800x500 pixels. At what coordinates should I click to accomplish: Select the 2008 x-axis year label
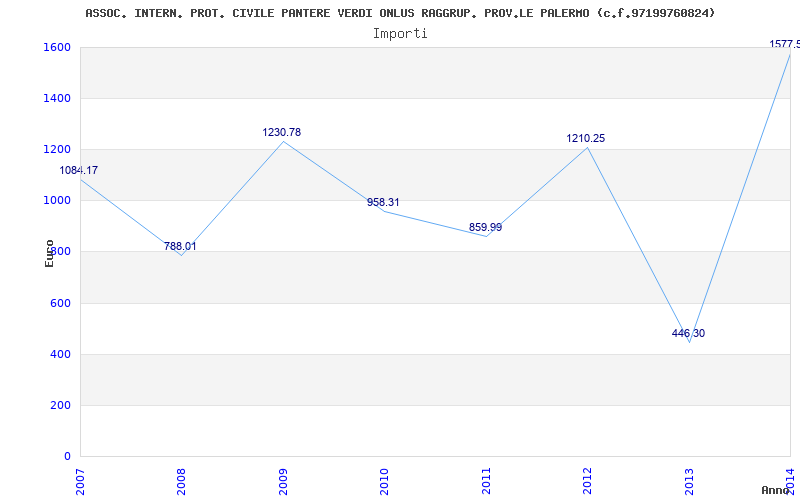181,482
